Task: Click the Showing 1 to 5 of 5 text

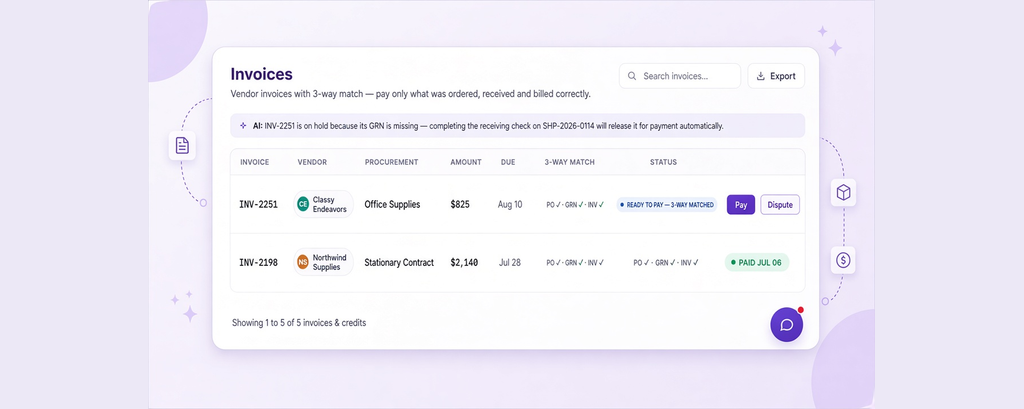Action: click(x=299, y=323)
